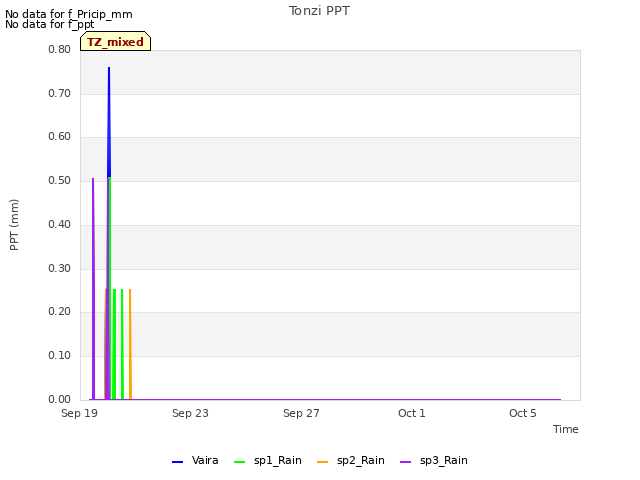Click the orange sp2_Rain legend color marker
640x480 pixels.
click(322, 462)
